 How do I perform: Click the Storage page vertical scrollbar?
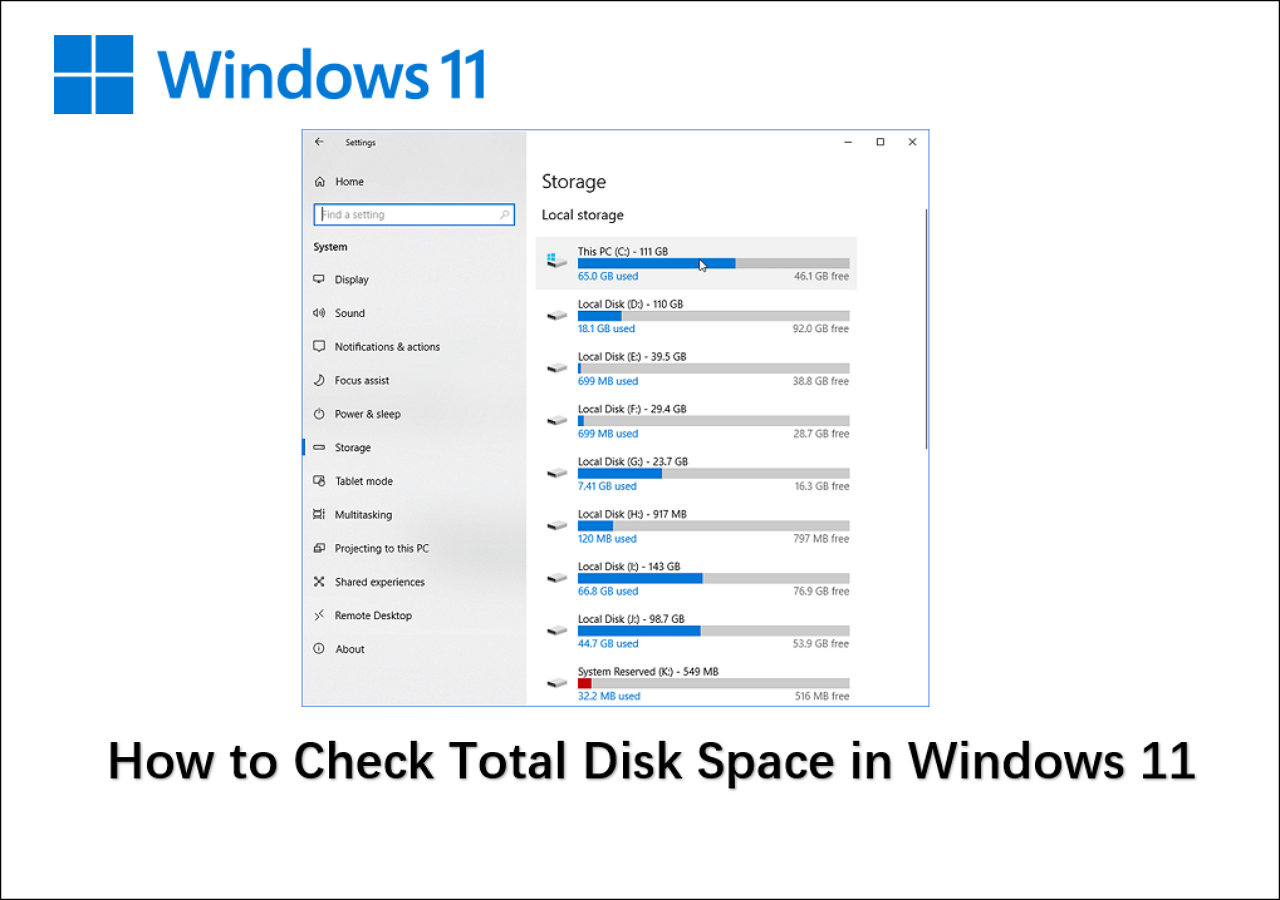926,328
